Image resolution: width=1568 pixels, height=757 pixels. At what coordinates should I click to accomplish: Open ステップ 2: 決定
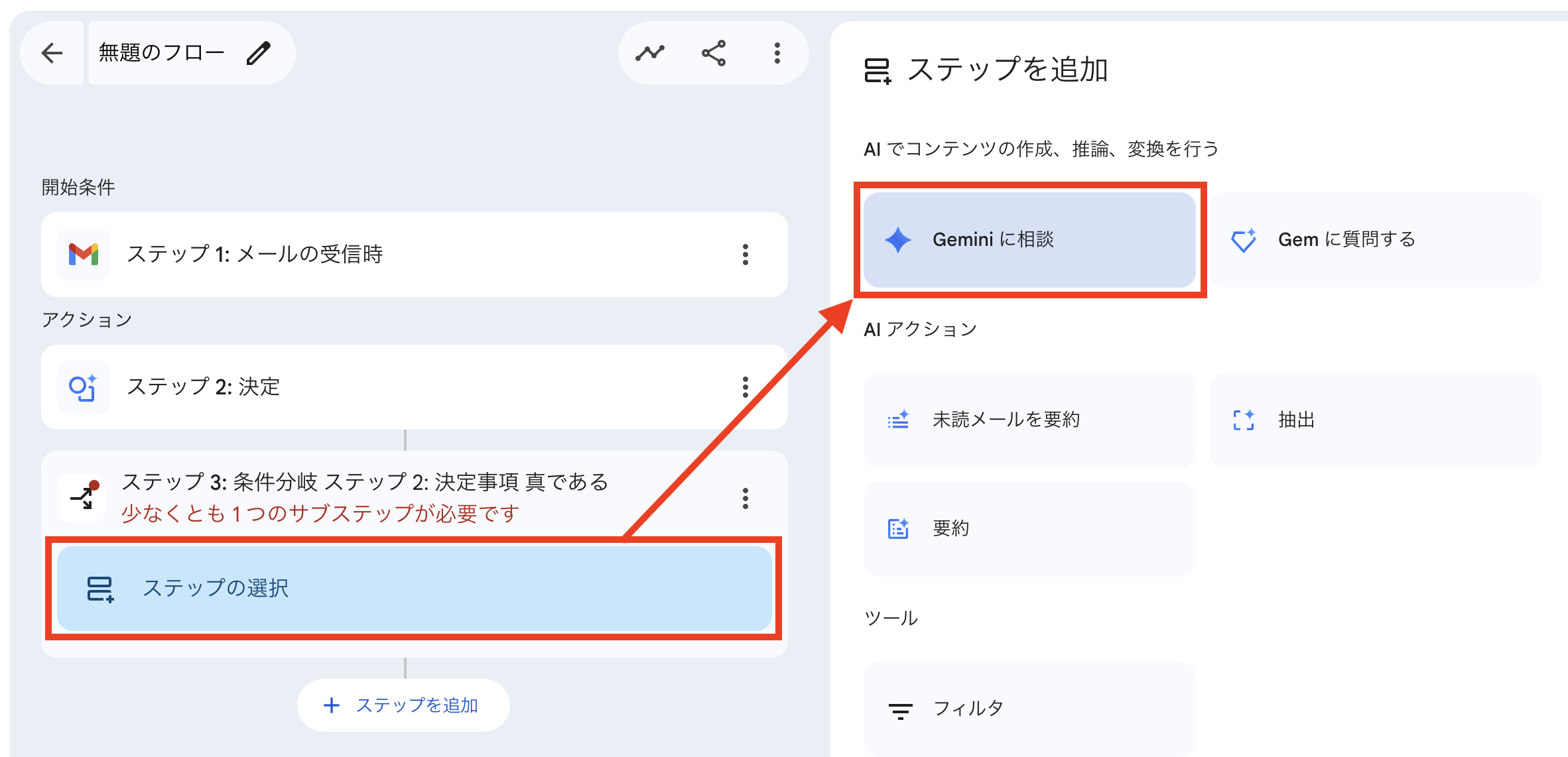pyautogui.click(x=415, y=387)
